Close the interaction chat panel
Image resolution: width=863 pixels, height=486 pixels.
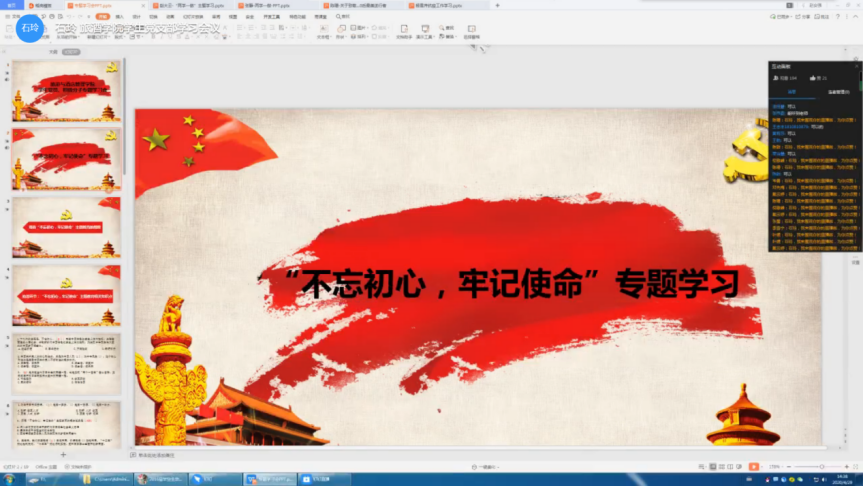point(854,66)
